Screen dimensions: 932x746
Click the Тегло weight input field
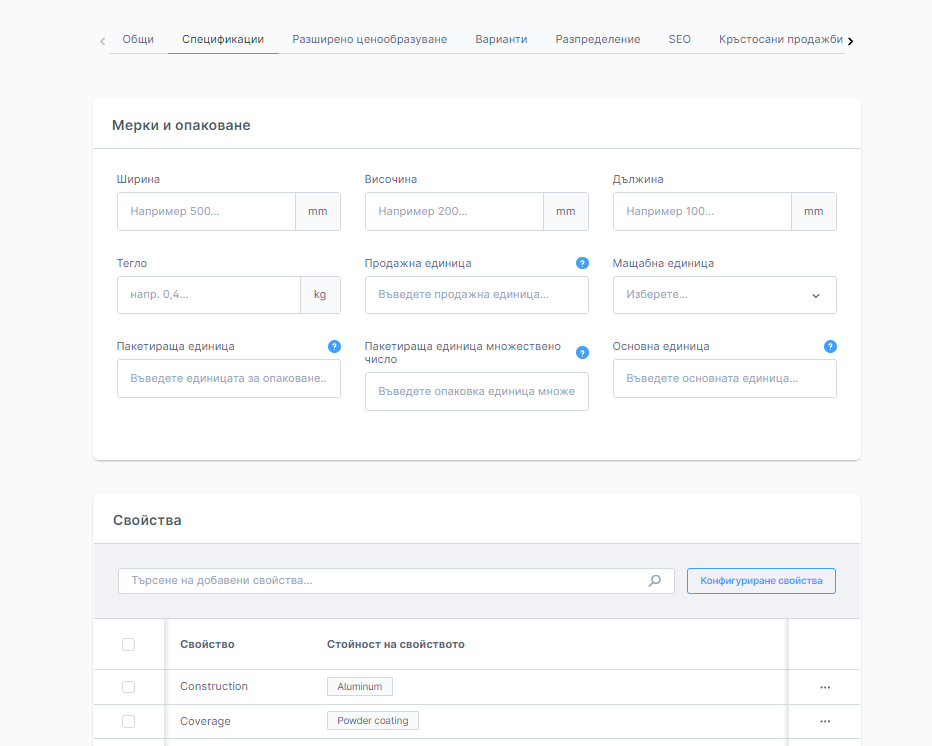(209, 295)
